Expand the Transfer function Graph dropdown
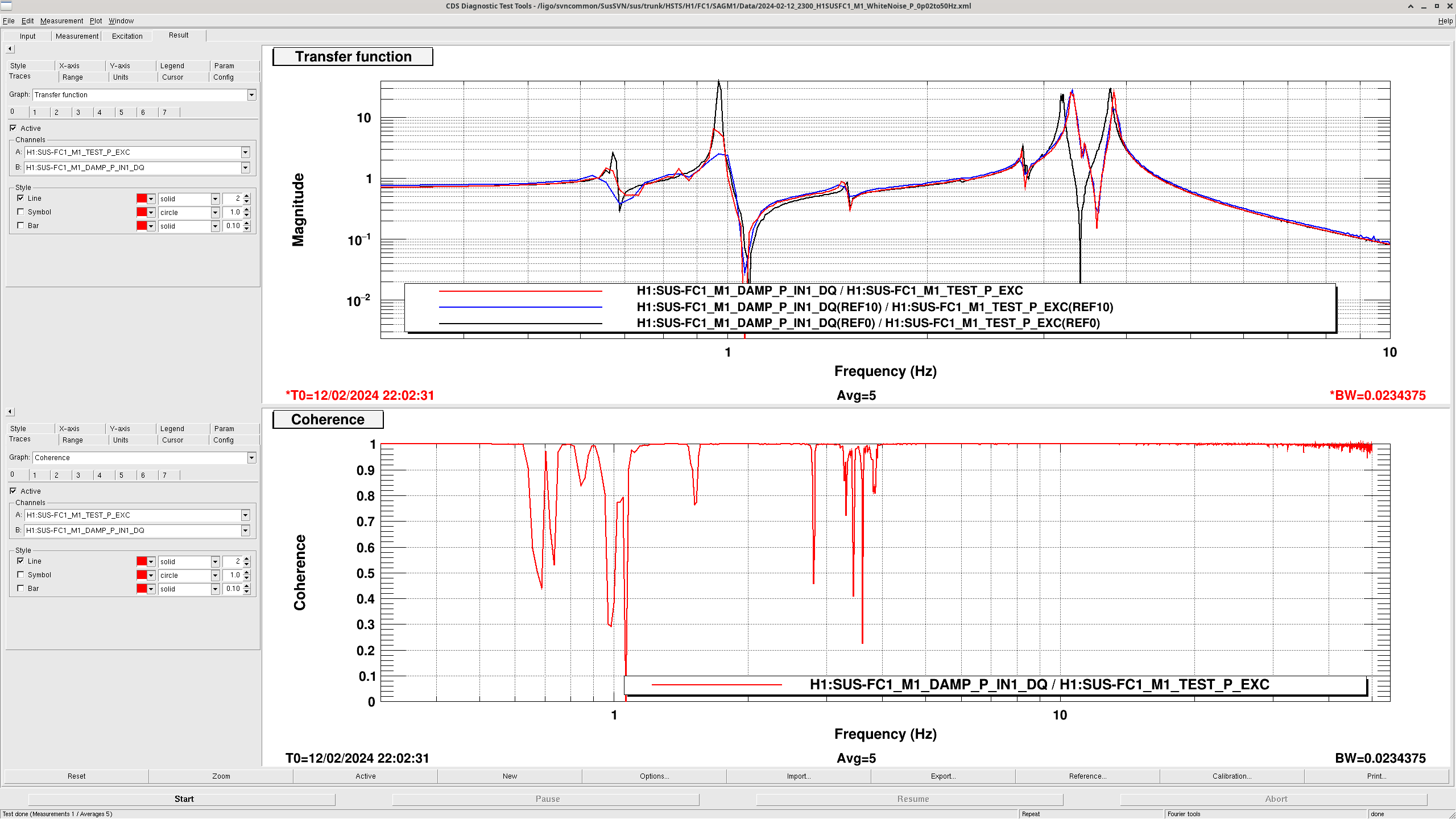 tap(251, 95)
